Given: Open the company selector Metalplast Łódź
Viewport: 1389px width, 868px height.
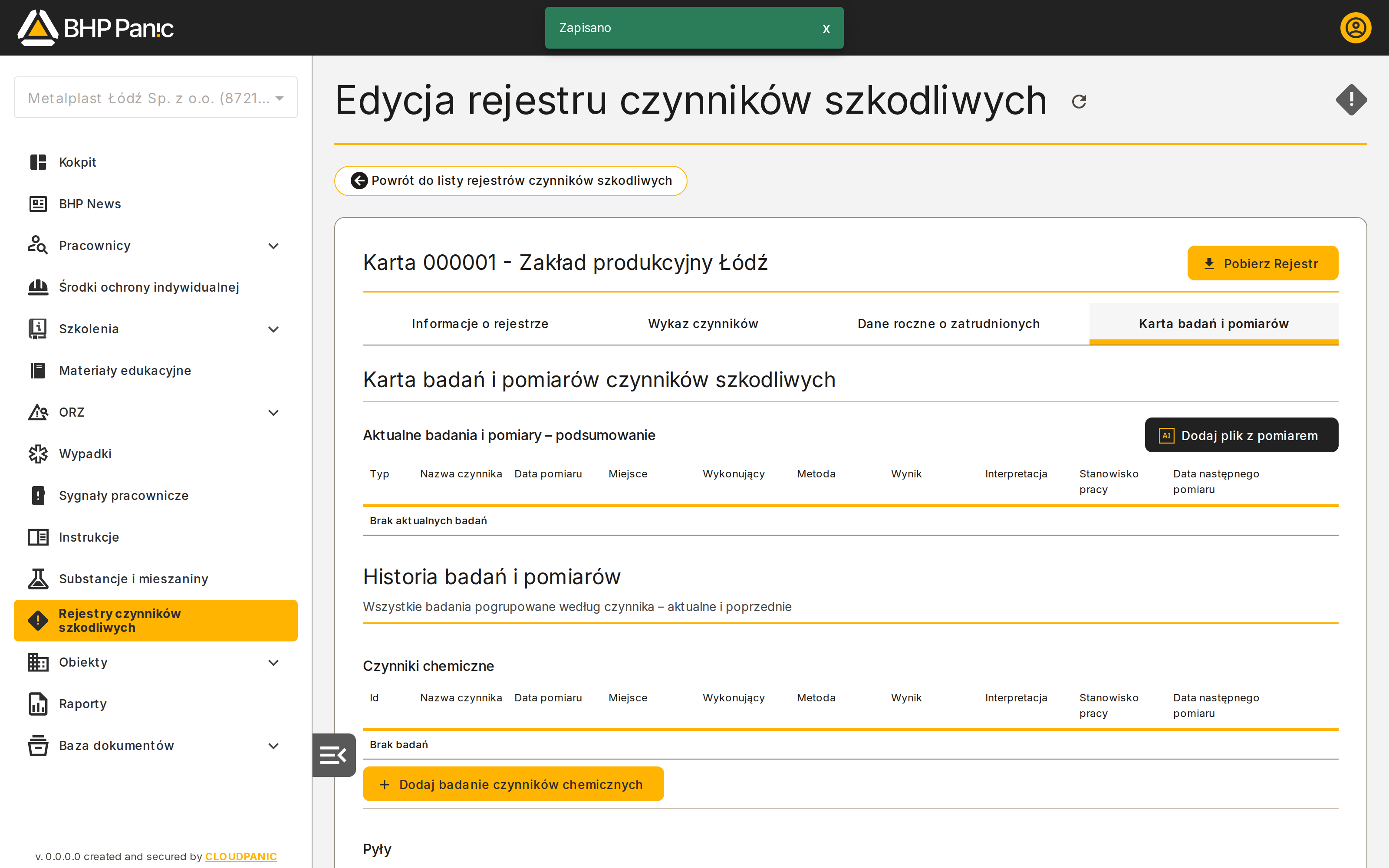Looking at the screenshot, I should (x=155, y=98).
